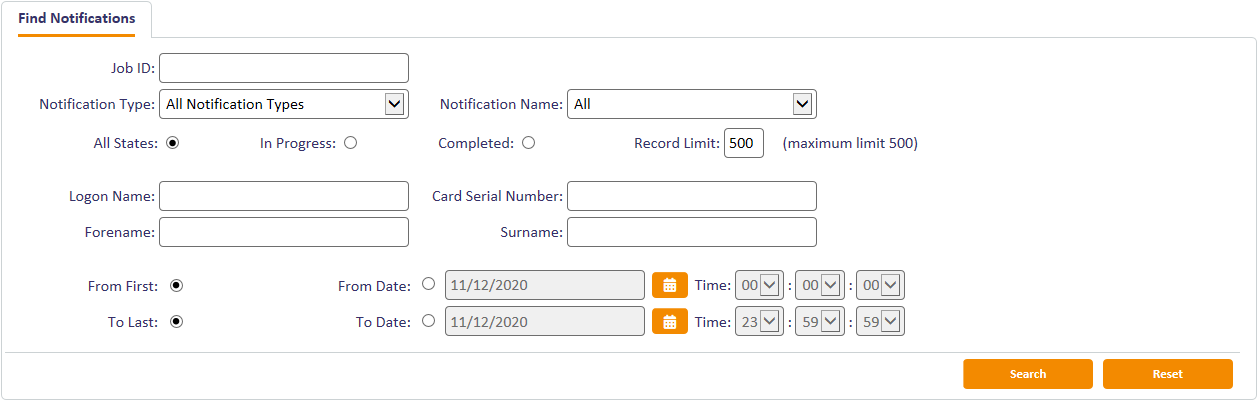This screenshot has height=401, width=1258.
Task: Open the Notification Name dropdown
Action: (801, 103)
